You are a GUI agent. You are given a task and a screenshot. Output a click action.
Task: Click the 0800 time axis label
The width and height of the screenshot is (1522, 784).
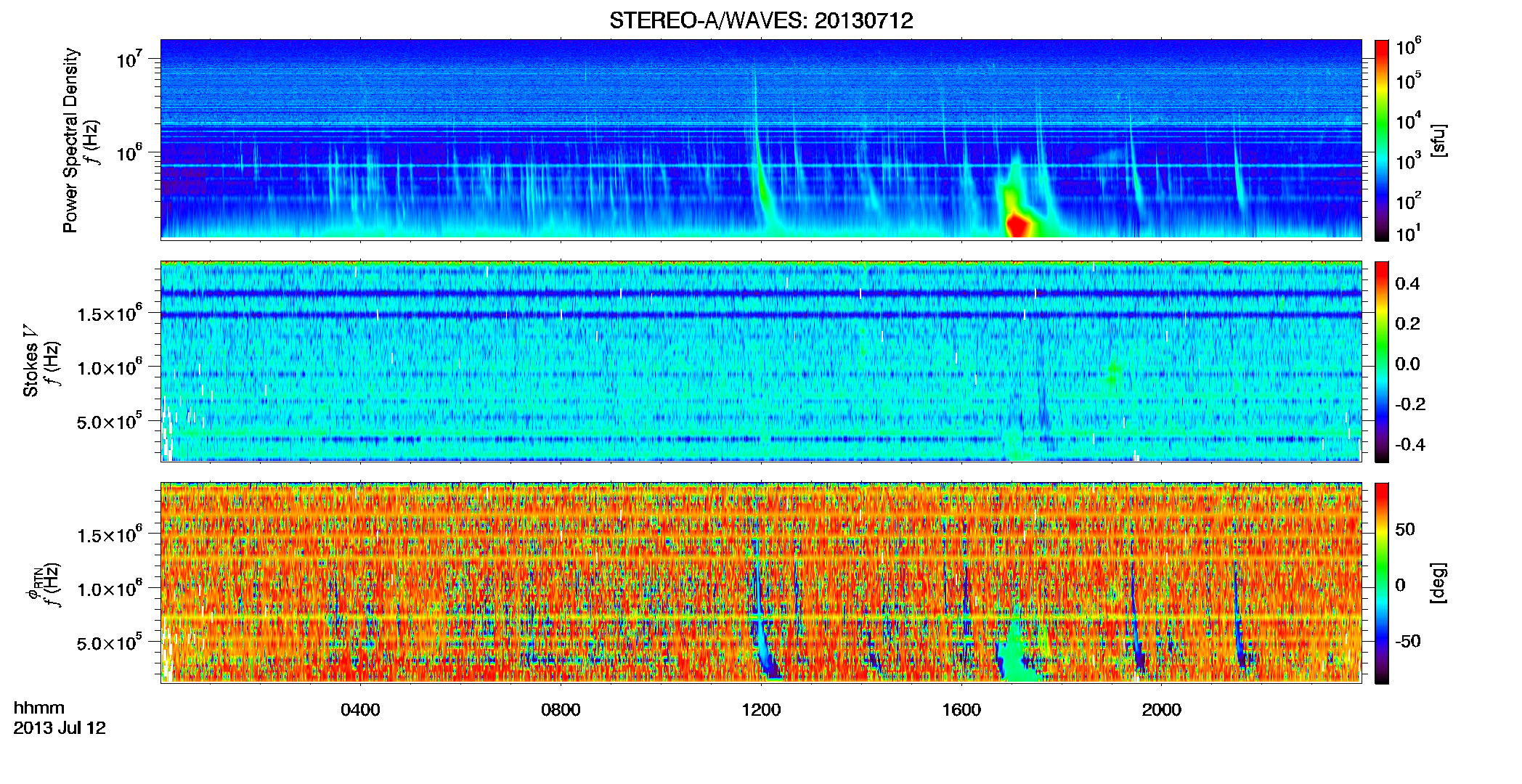pos(561,710)
